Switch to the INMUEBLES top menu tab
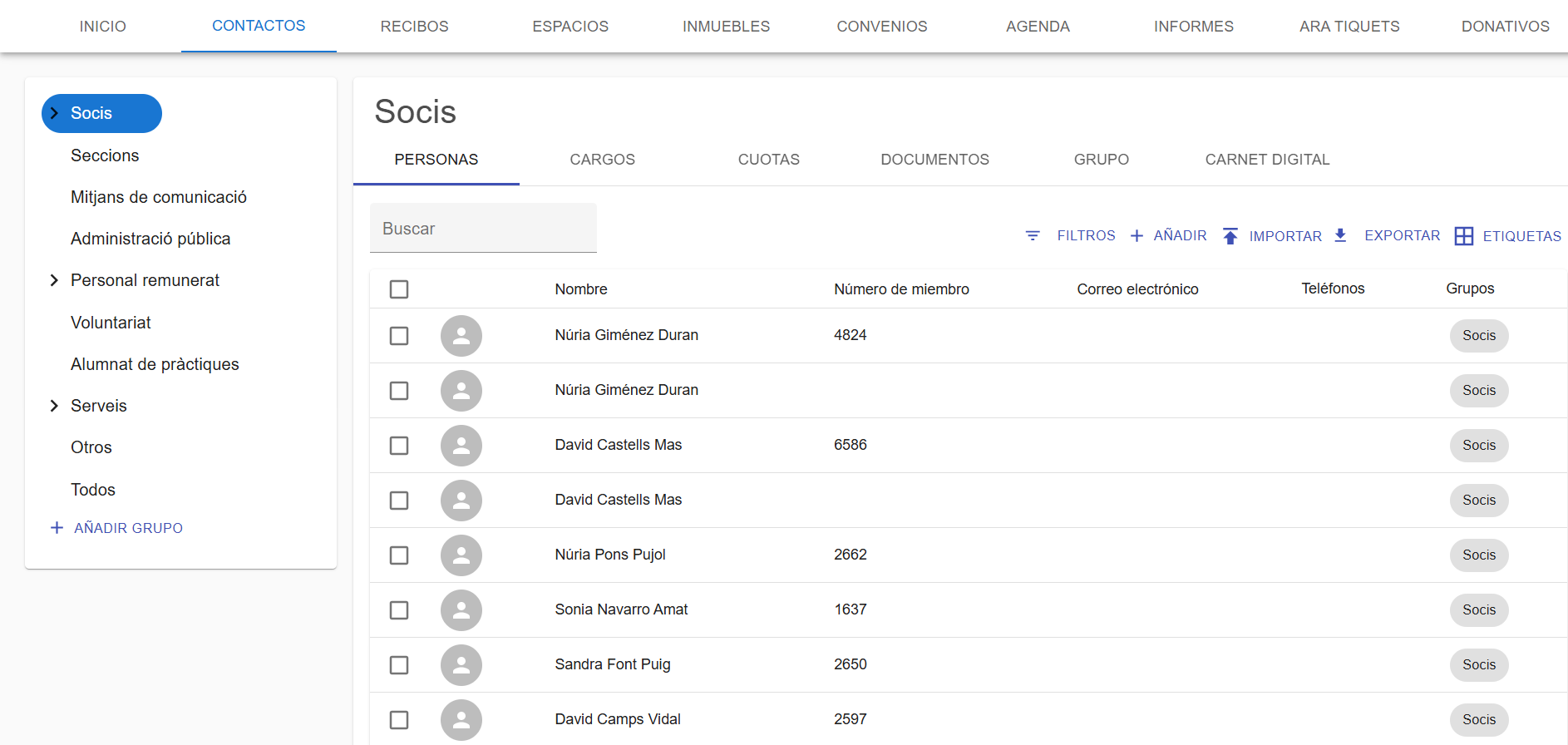The height and width of the screenshot is (745, 1568). pyautogui.click(x=727, y=27)
